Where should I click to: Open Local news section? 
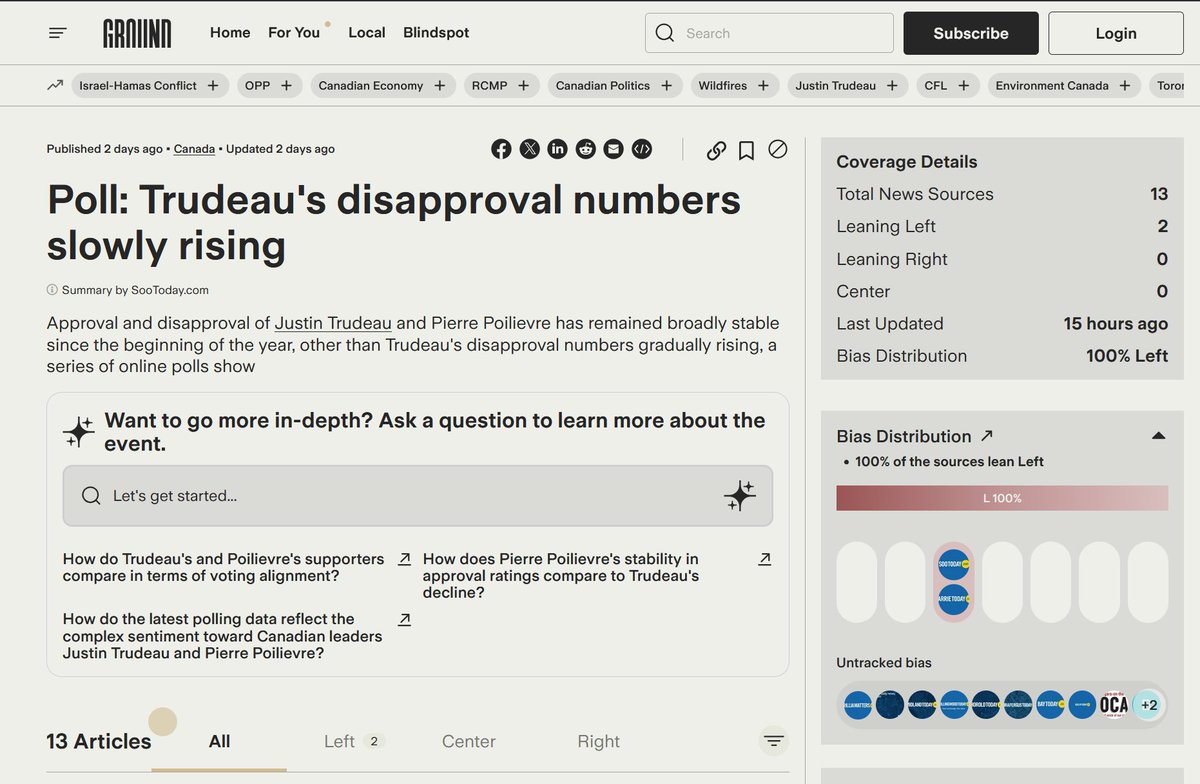point(367,33)
